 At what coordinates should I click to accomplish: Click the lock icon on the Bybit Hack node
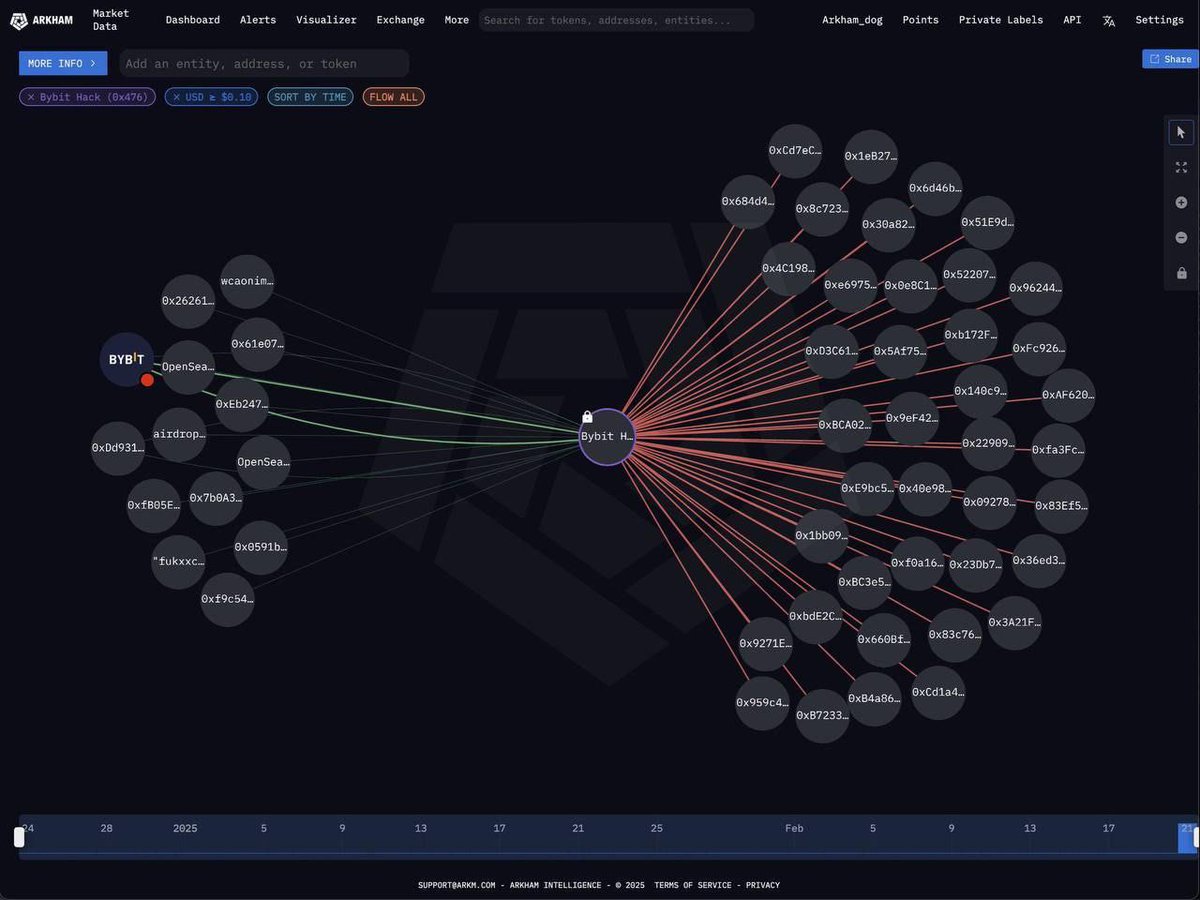point(587,416)
